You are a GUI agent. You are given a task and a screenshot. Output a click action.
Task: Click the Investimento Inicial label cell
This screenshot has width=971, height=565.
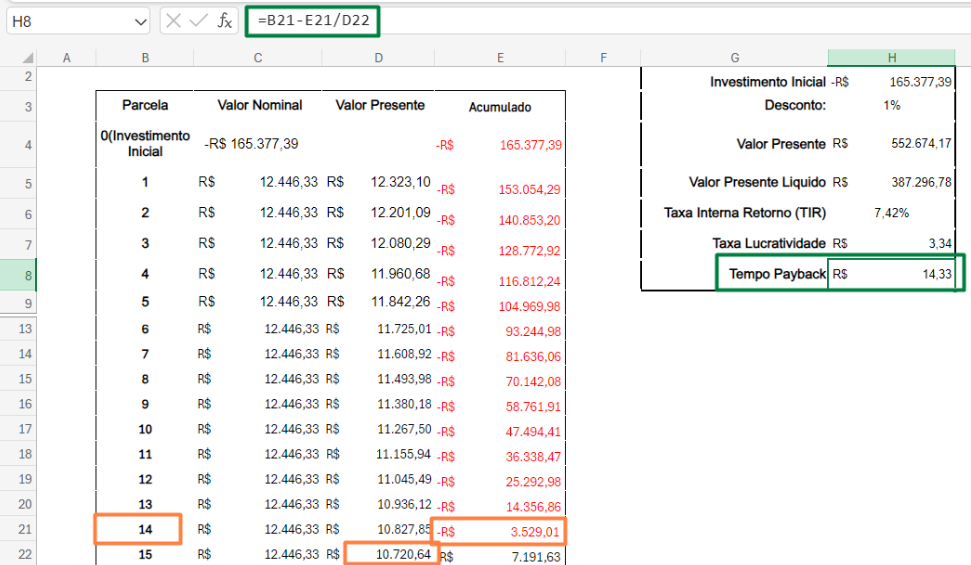734,82
